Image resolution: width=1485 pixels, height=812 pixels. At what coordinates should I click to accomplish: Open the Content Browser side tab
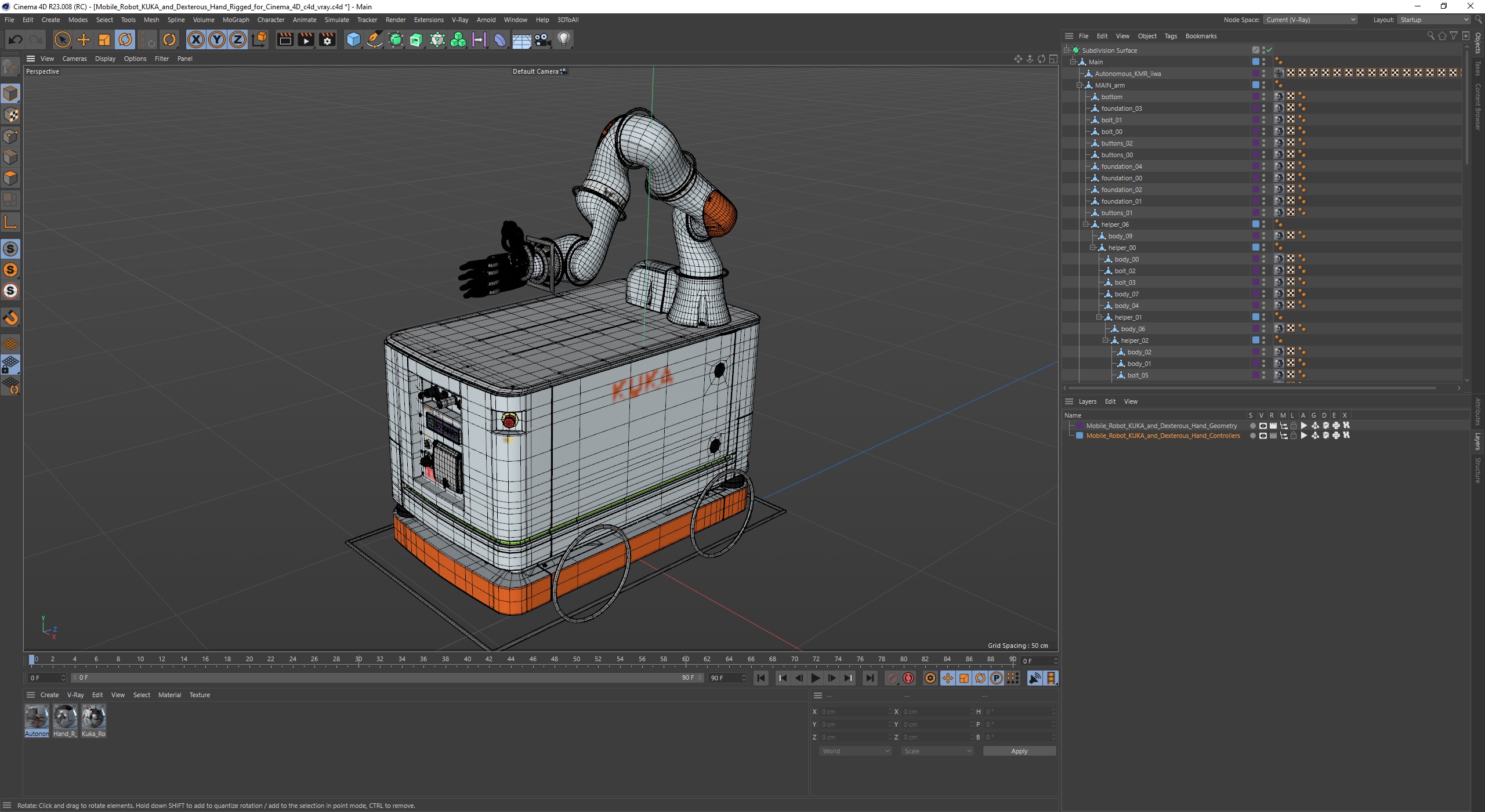tap(1477, 107)
